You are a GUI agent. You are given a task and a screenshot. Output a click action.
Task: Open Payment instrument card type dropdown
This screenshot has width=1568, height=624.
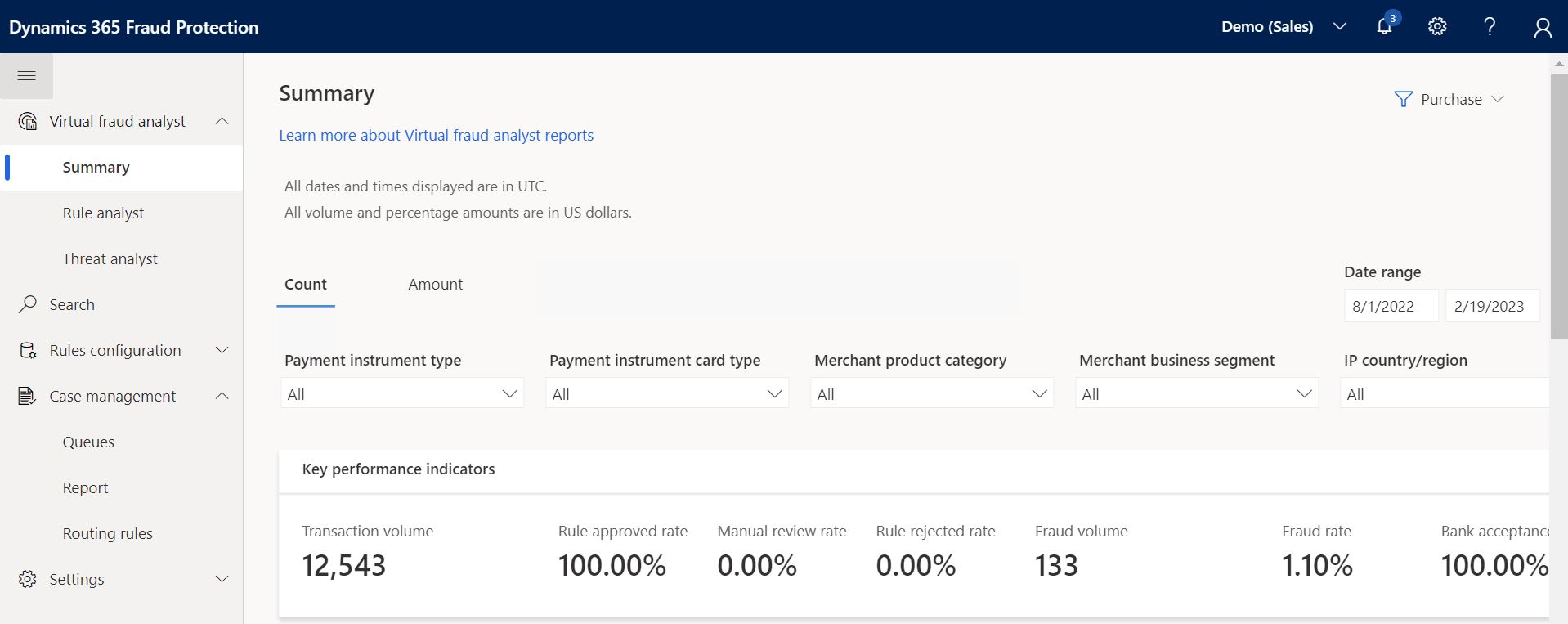pyautogui.click(x=667, y=393)
